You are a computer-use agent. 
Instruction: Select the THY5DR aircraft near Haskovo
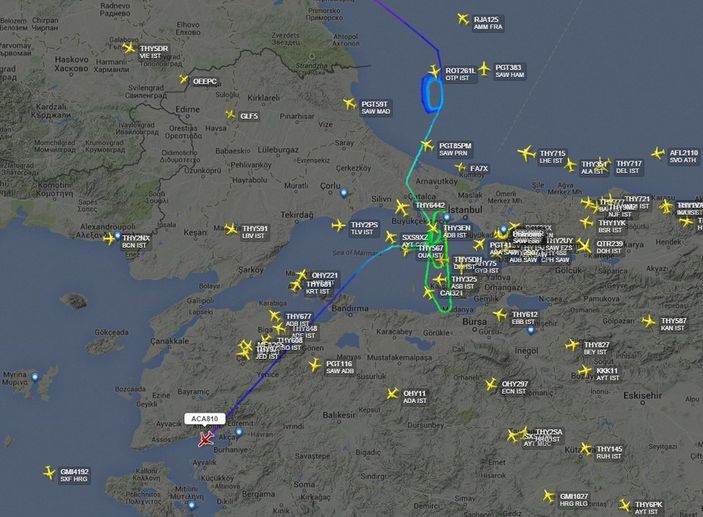(129, 48)
